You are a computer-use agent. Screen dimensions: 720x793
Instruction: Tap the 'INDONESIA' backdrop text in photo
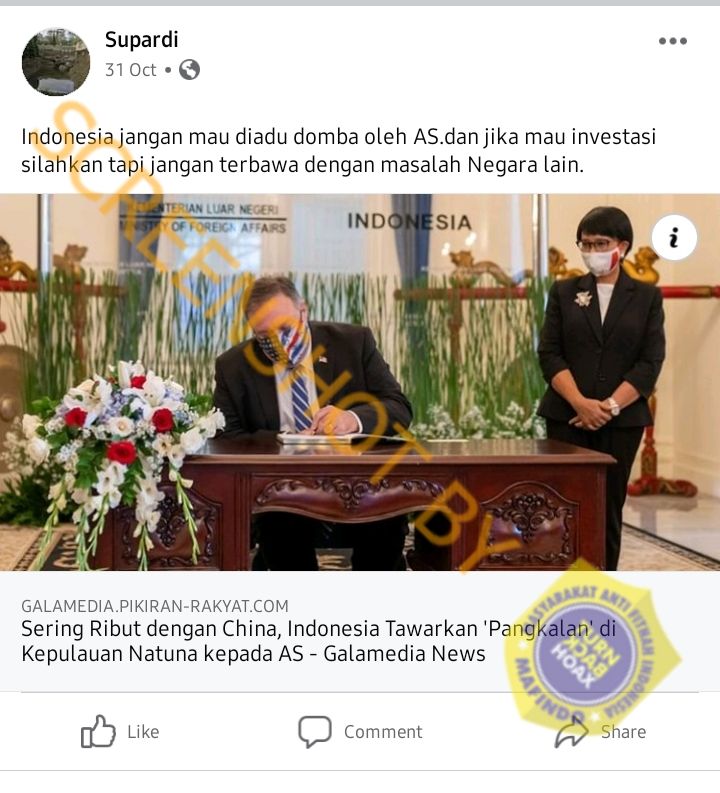click(409, 222)
